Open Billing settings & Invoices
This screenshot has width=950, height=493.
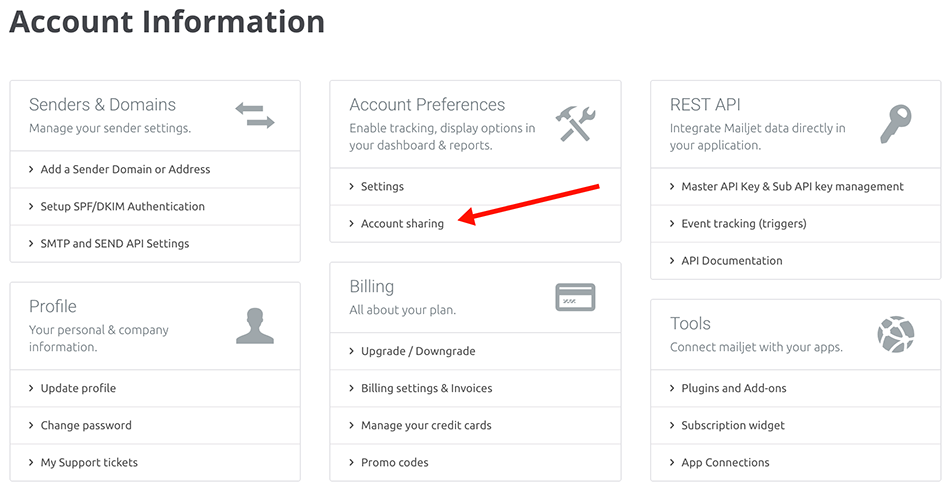click(476, 388)
